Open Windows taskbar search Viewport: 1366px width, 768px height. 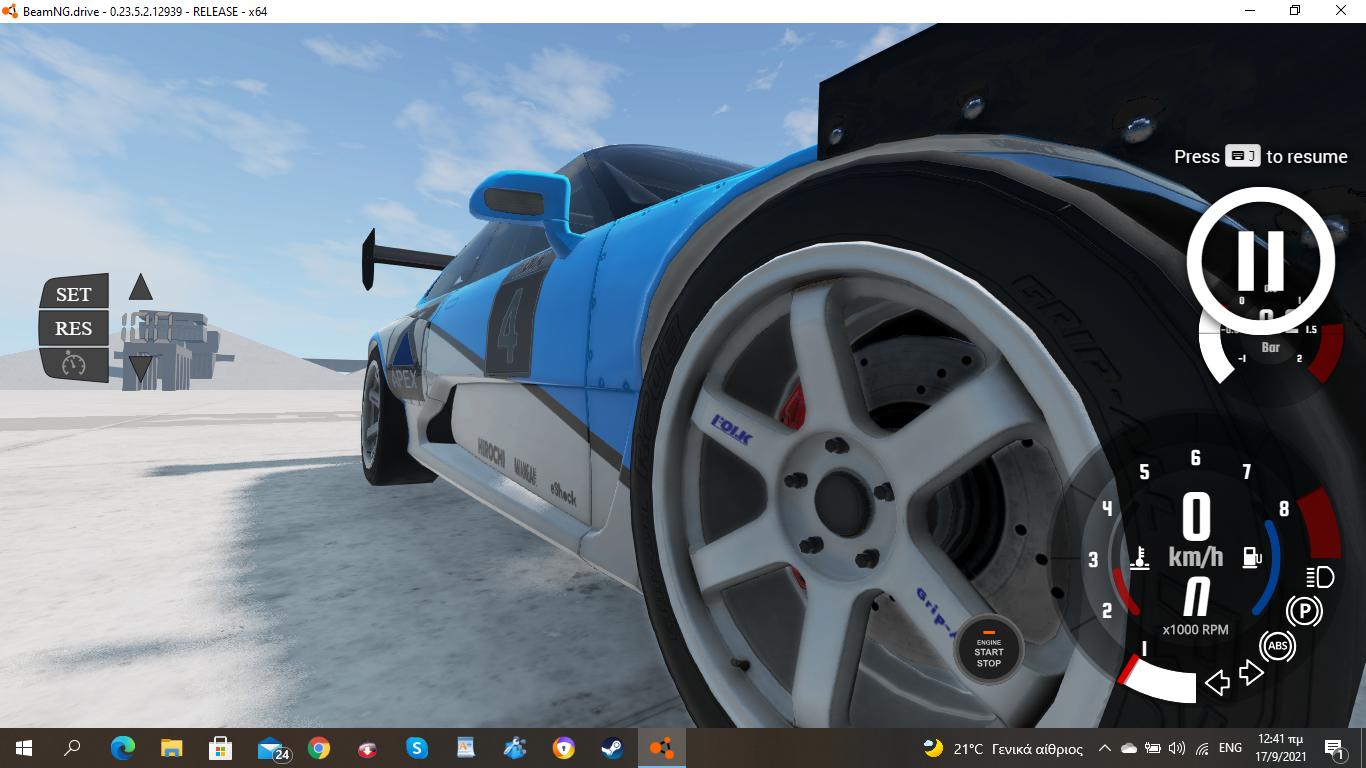72,747
